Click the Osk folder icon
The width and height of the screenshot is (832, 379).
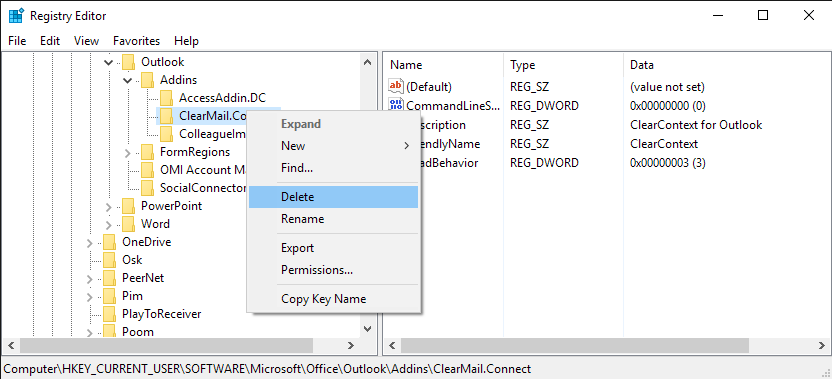[x=109, y=260]
